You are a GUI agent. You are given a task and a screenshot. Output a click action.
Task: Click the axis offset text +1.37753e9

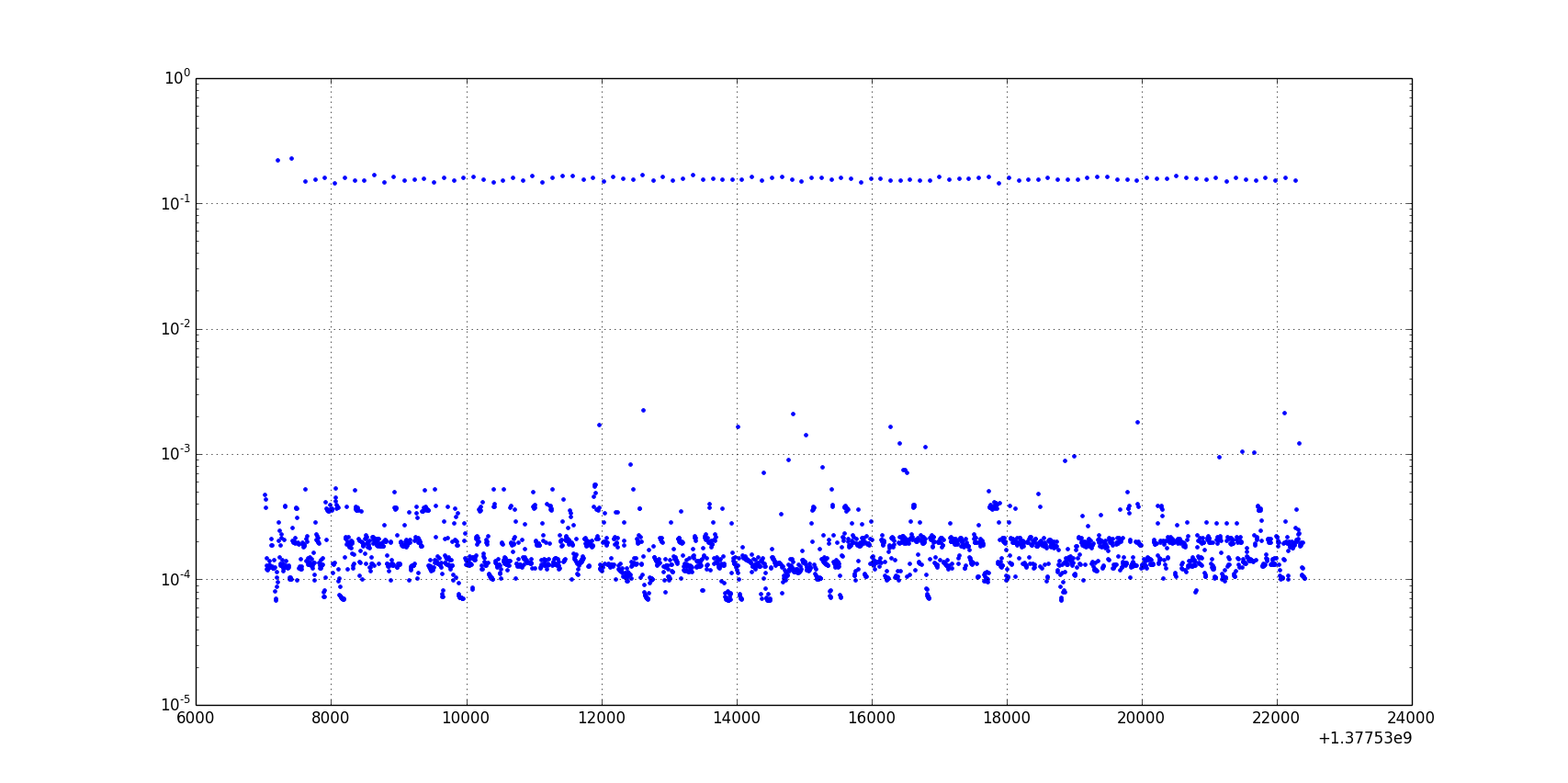[1365, 738]
